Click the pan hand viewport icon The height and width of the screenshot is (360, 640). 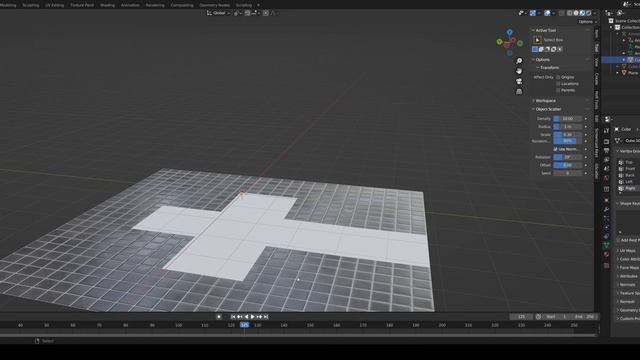click(x=519, y=71)
